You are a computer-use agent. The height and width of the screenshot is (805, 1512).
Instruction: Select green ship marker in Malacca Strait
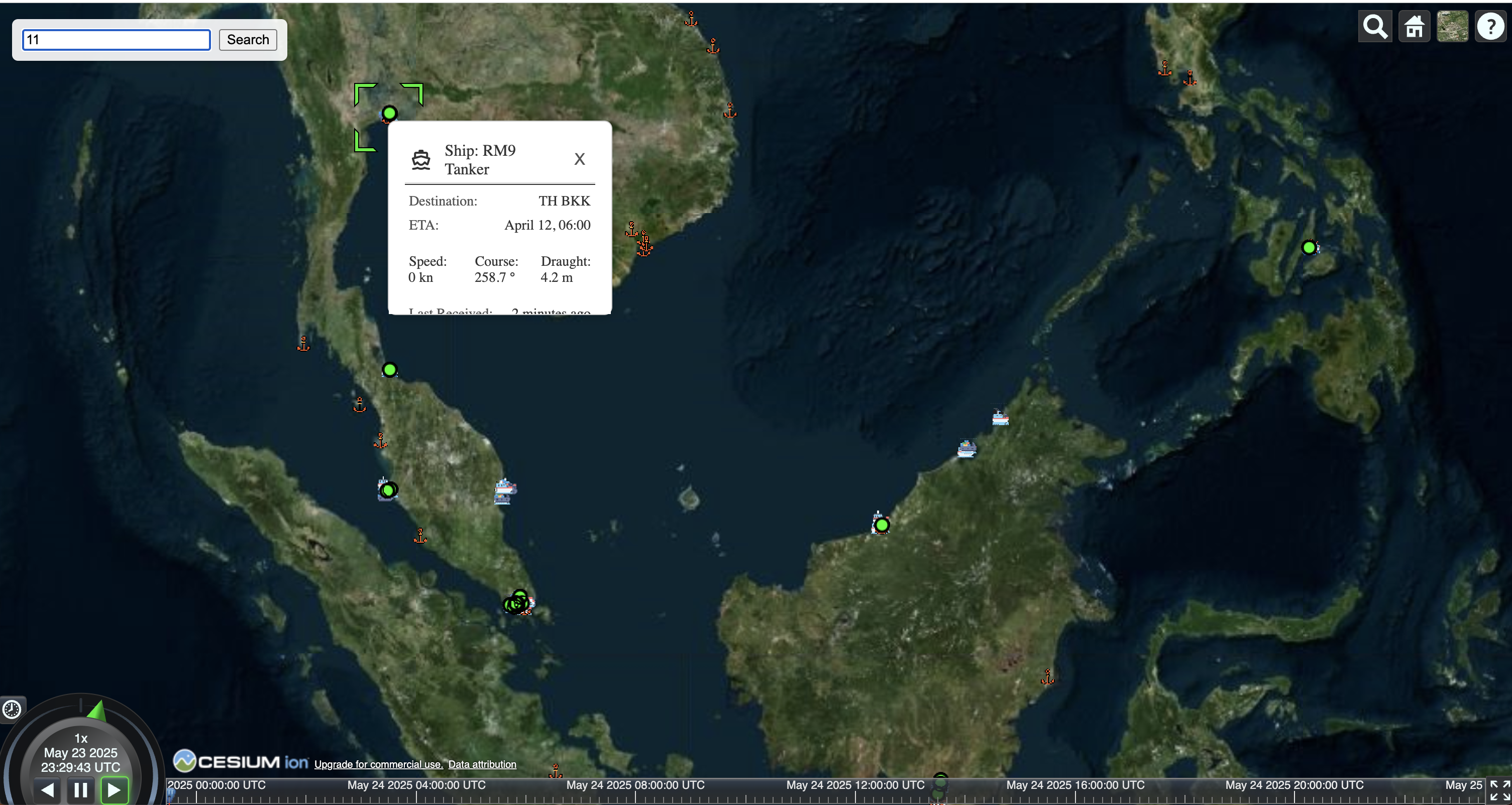388,490
